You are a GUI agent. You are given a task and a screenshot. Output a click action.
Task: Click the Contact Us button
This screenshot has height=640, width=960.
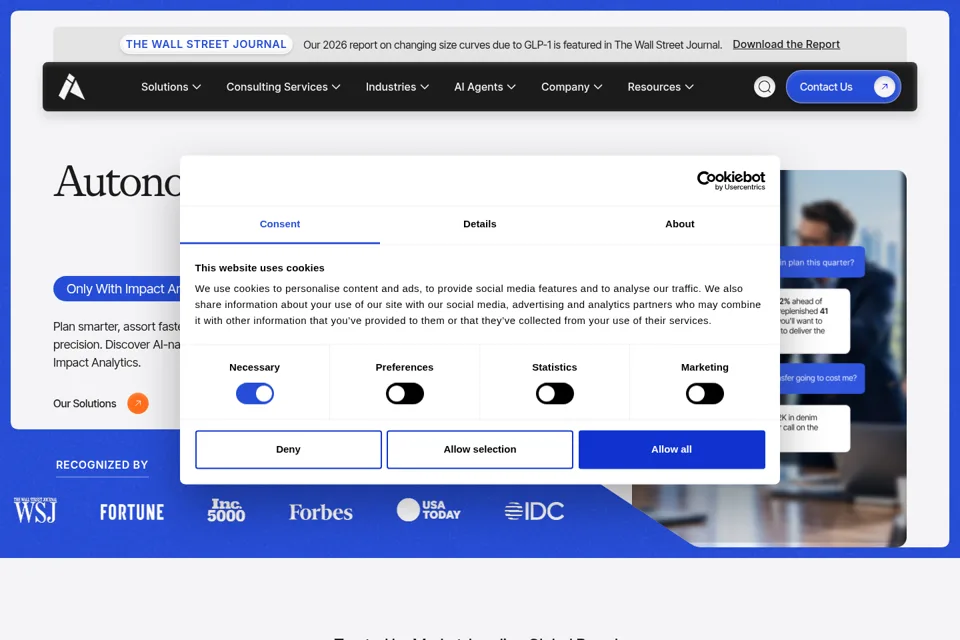[x=843, y=87]
